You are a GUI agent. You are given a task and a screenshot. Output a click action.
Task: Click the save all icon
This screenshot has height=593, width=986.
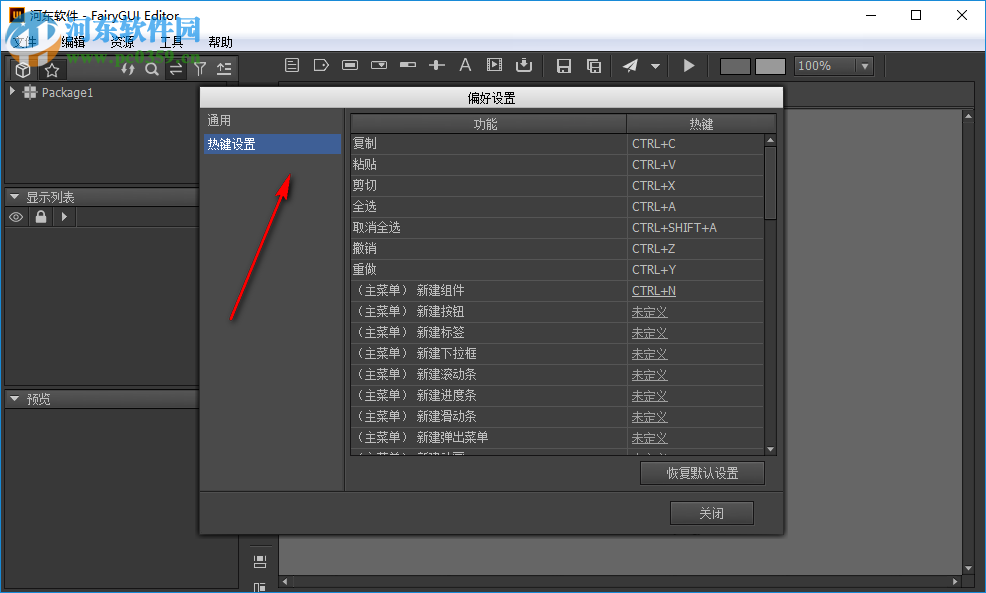[x=594, y=65]
